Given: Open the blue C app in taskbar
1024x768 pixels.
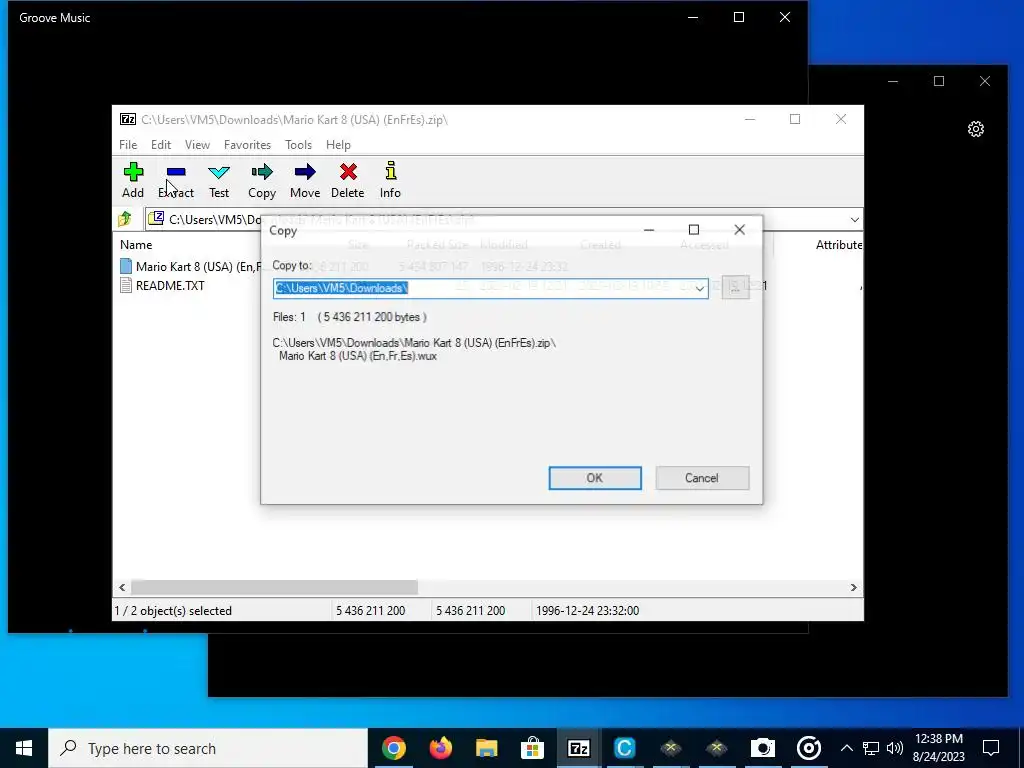Looking at the screenshot, I should coord(624,748).
